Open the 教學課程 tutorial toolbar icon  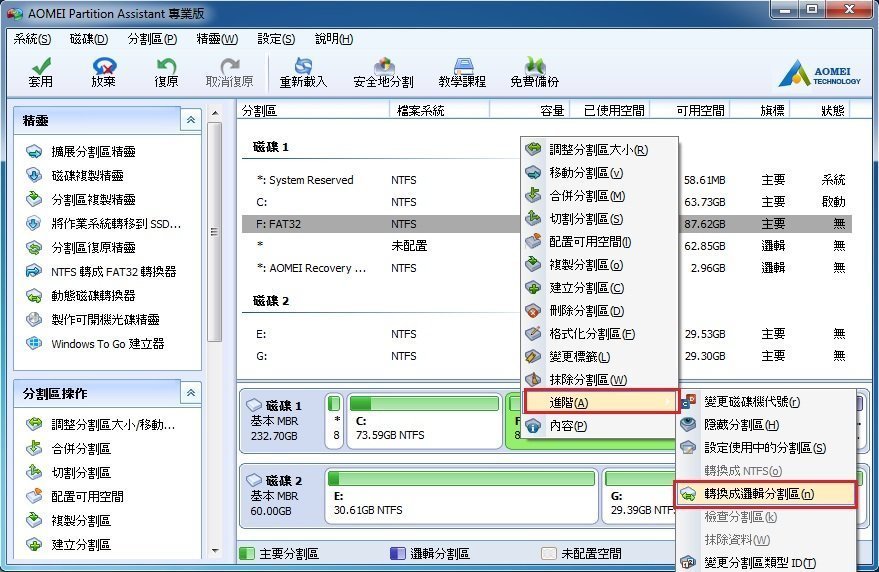[462, 73]
